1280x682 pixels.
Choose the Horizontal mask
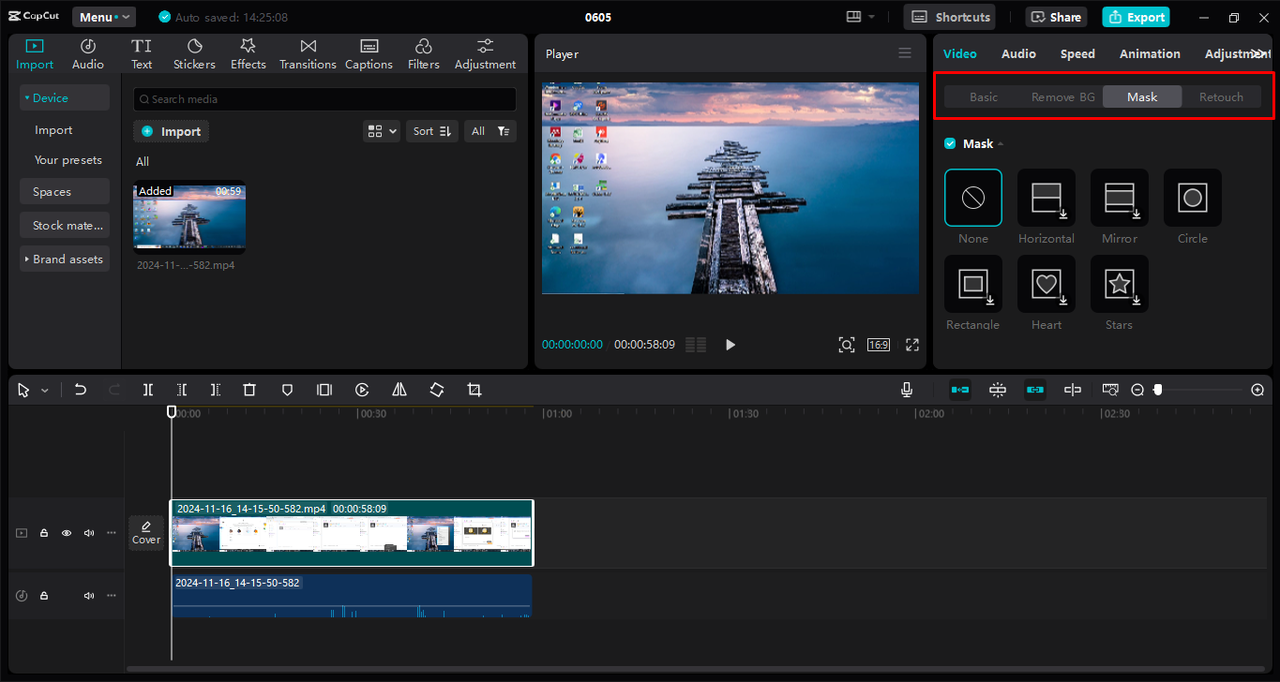(1046, 198)
